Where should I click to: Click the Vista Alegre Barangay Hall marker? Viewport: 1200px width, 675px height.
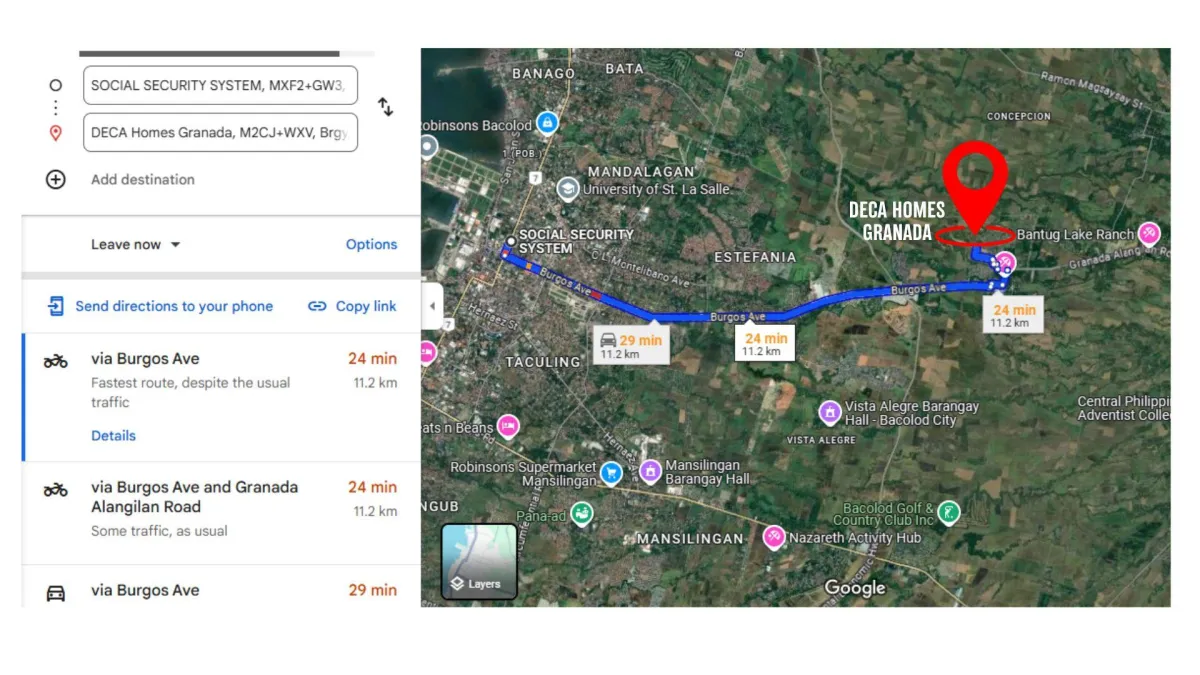coord(830,412)
